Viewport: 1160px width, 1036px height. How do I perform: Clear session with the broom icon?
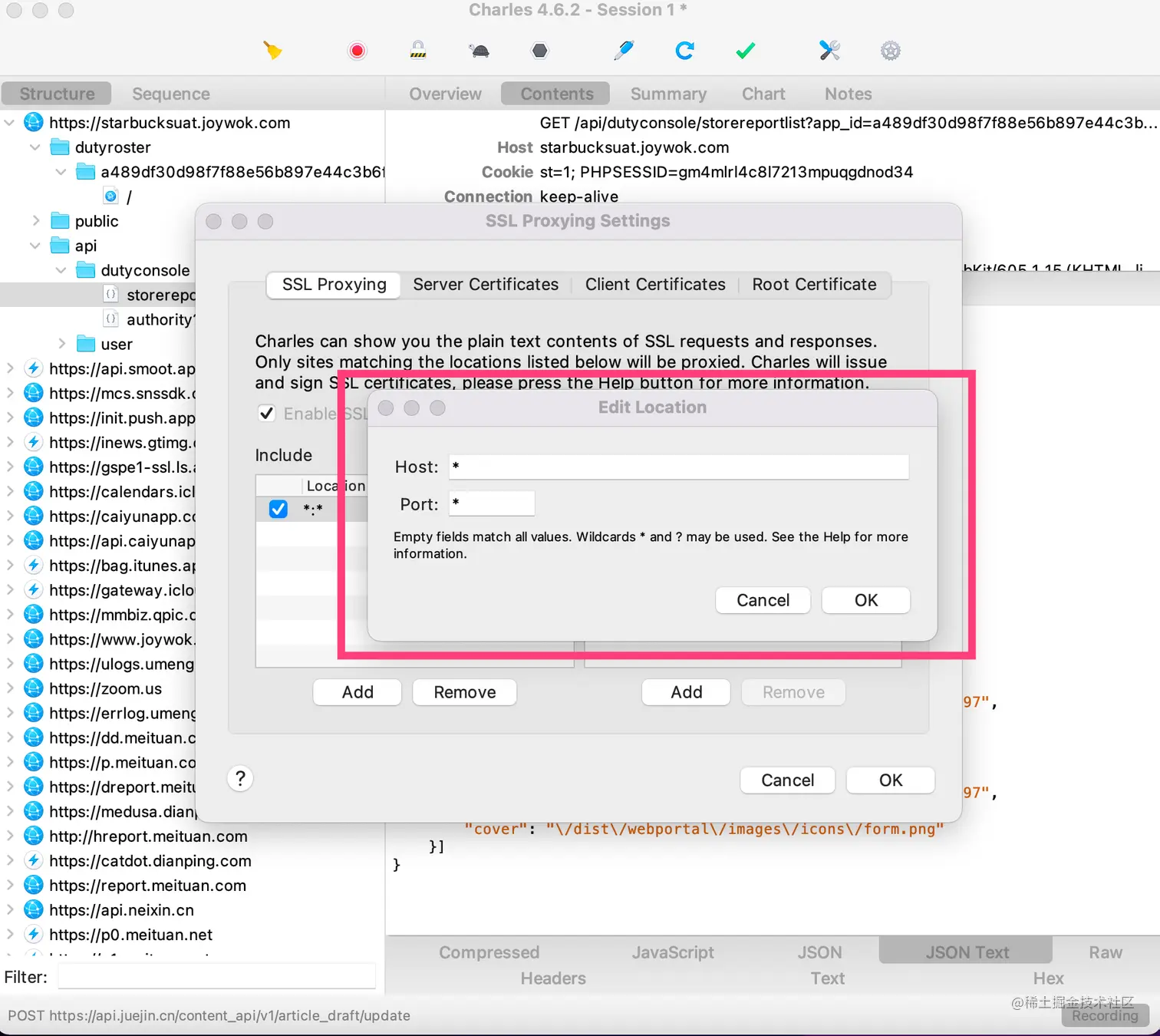[272, 51]
